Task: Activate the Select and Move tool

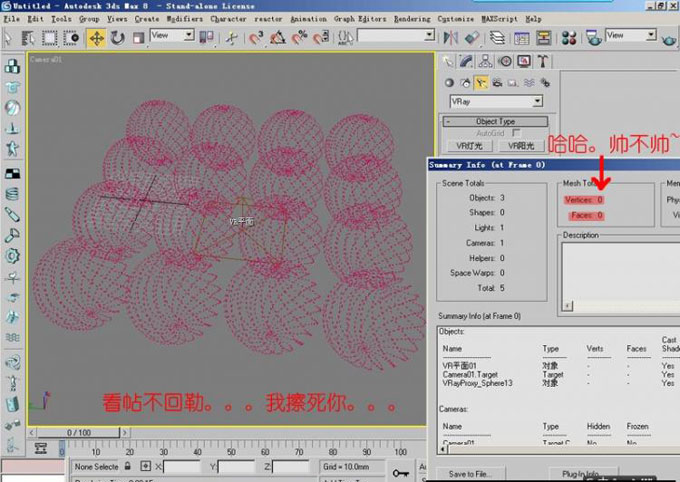Action: click(x=96, y=38)
